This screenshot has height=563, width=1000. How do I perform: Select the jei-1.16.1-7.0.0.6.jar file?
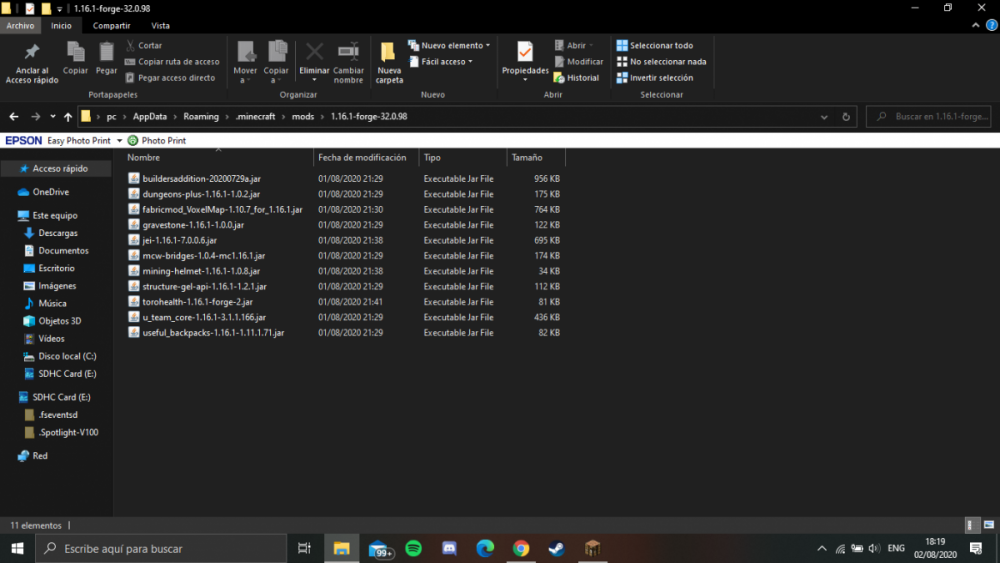[179, 240]
